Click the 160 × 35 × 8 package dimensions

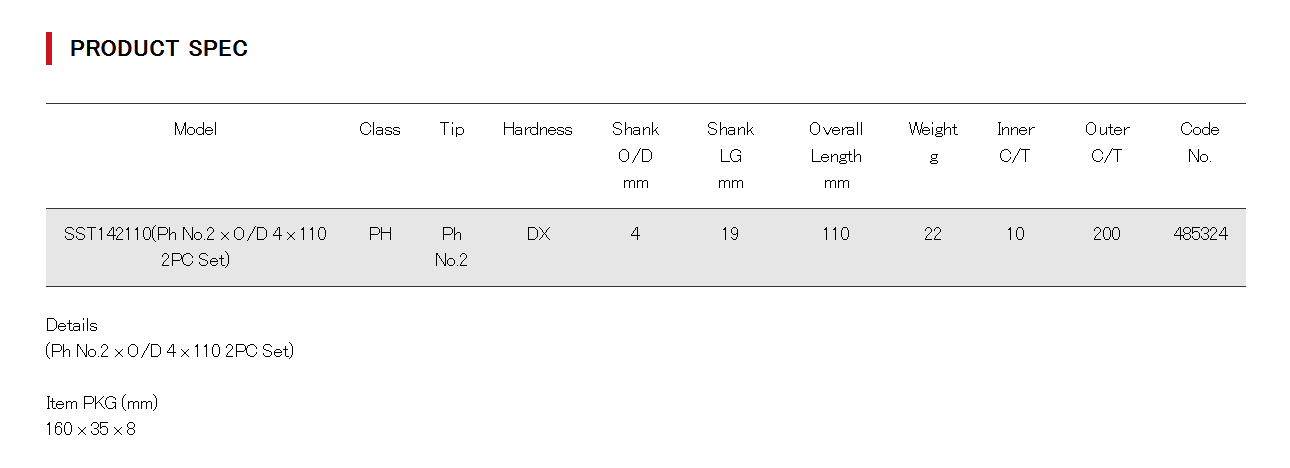pyautogui.click(x=90, y=429)
